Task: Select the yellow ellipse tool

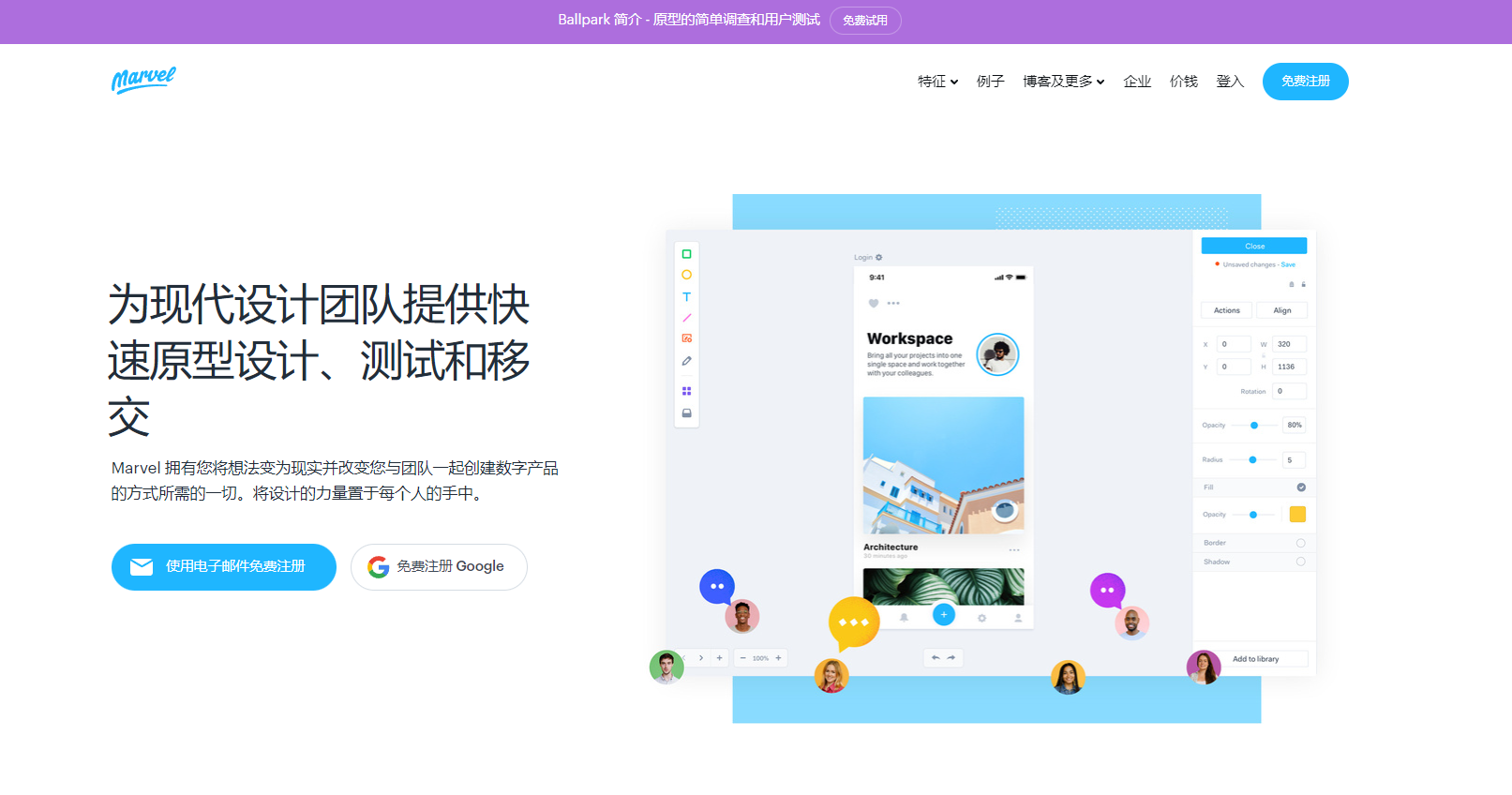Action: point(686,275)
